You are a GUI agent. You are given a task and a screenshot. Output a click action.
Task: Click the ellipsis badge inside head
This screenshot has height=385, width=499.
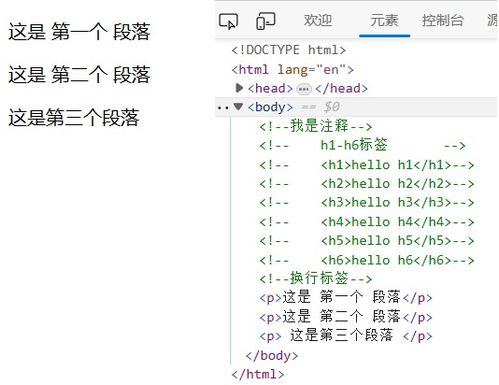[304, 89]
